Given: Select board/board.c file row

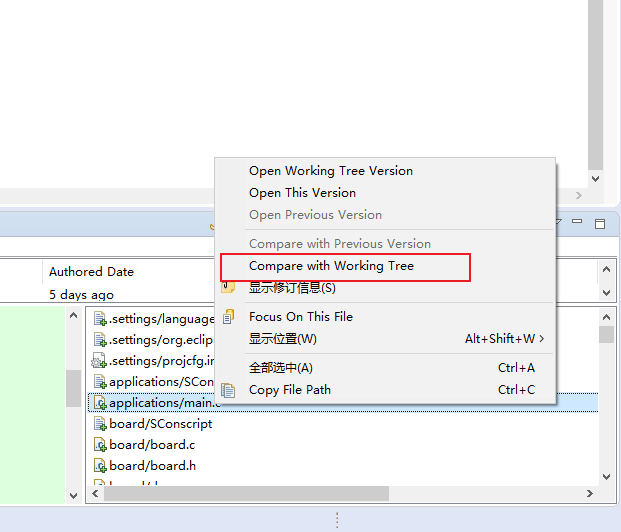Looking at the screenshot, I should pyautogui.click(x=152, y=445).
